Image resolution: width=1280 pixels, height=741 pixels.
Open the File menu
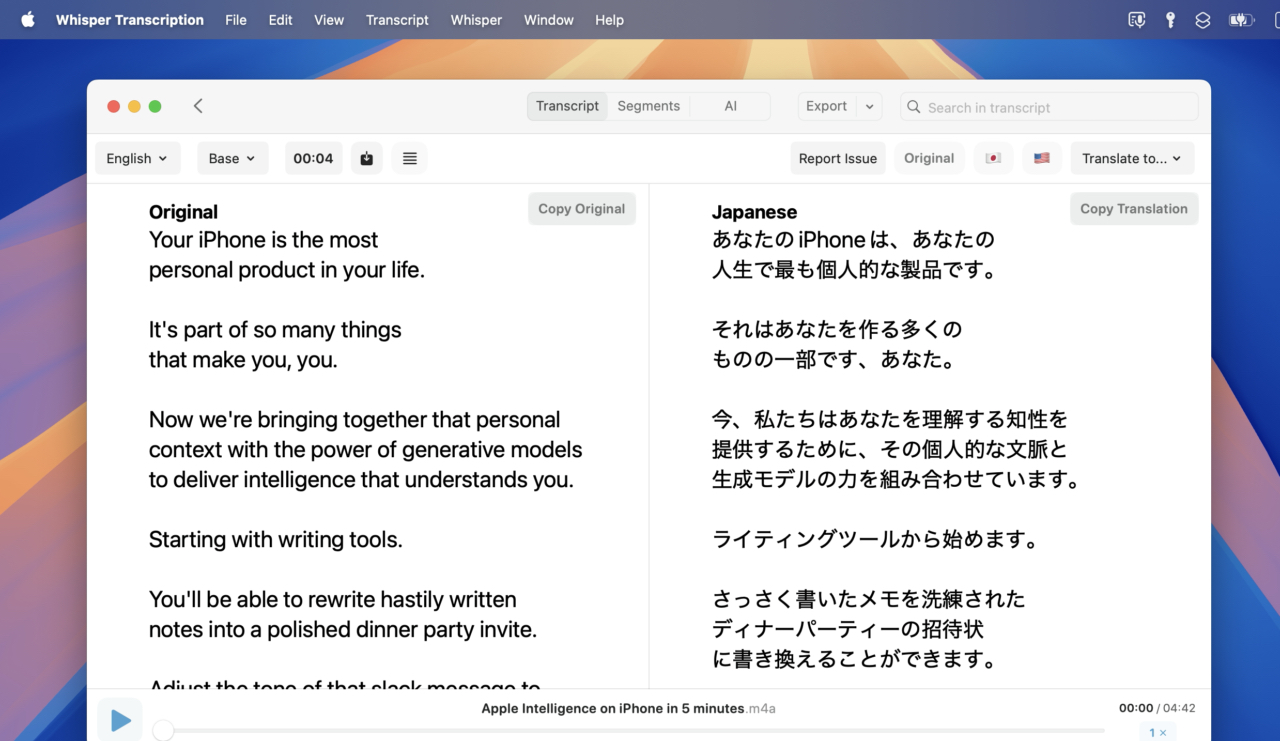coord(236,19)
